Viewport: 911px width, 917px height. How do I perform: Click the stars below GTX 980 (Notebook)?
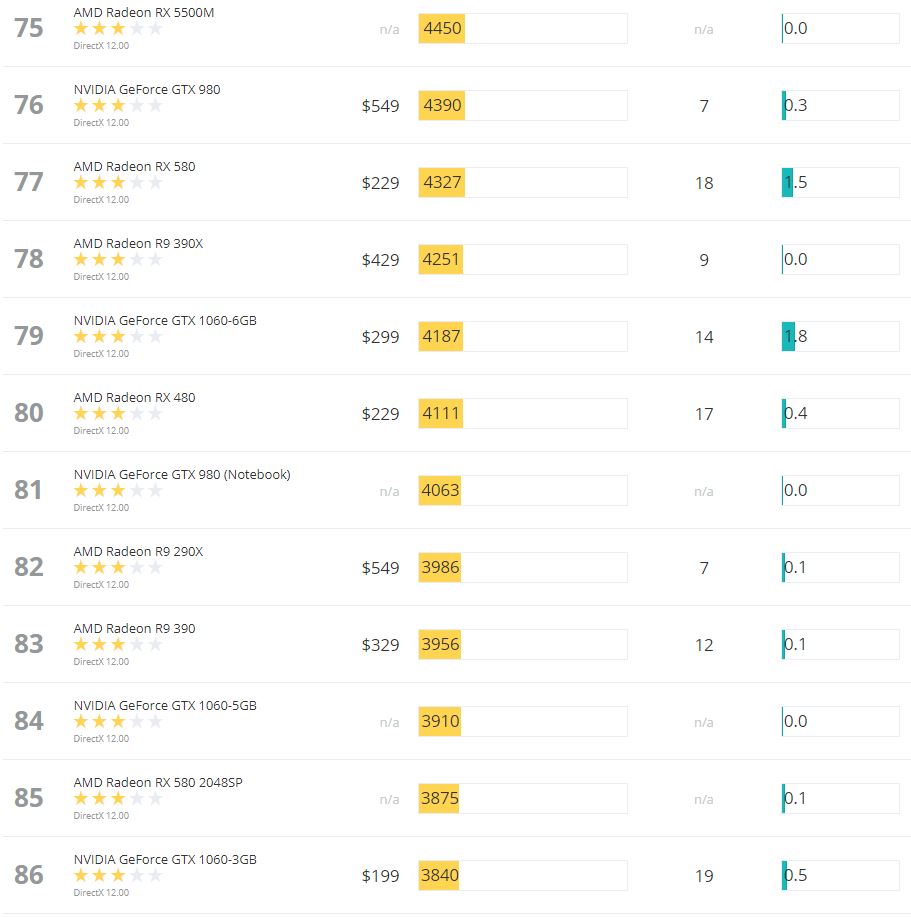point(118,490)
